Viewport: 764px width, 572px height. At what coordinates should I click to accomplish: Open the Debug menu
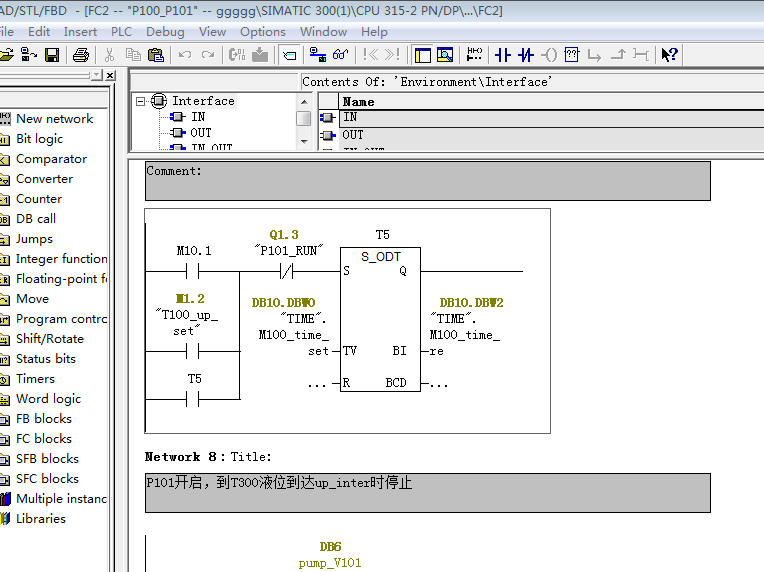click(x=165, y=32)
